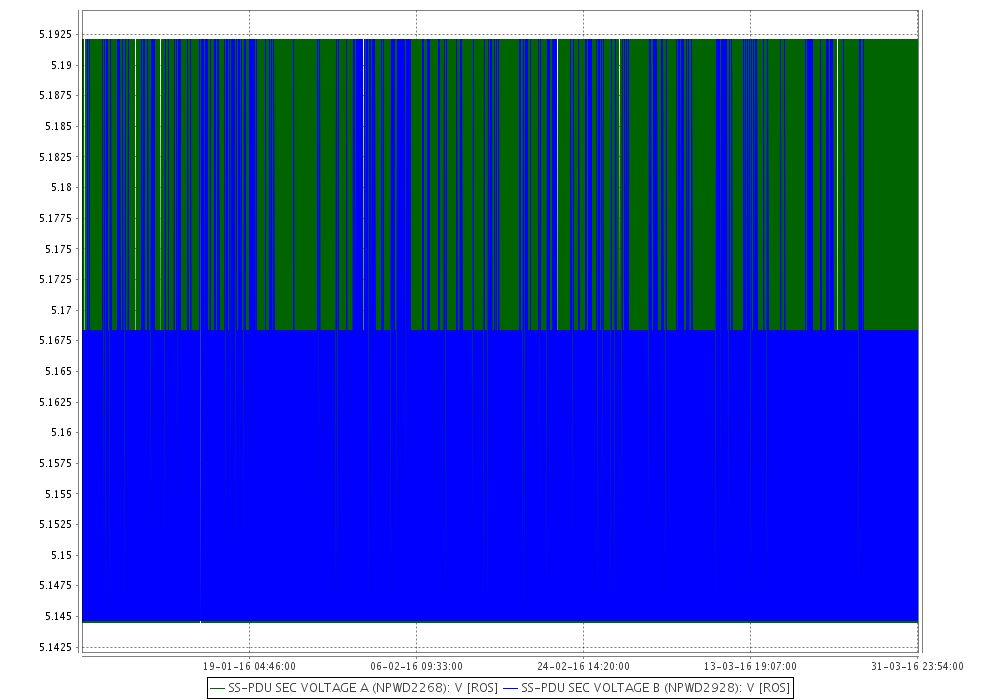Click the y-axis value 5.1675
Viewport: 1000px width, 700px height.
pos(55,340)
